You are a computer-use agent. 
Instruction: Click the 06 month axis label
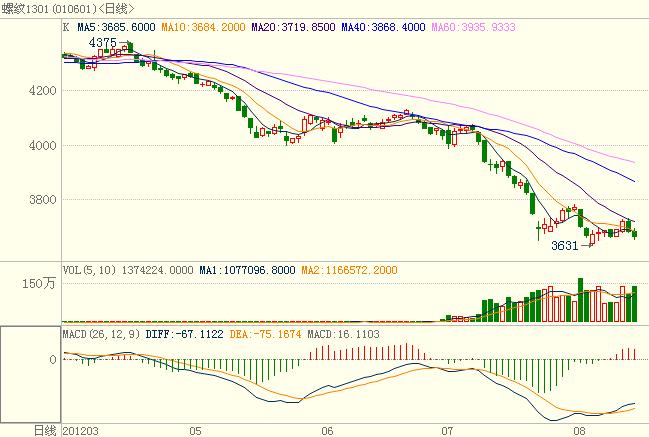(x=326, y=430)
